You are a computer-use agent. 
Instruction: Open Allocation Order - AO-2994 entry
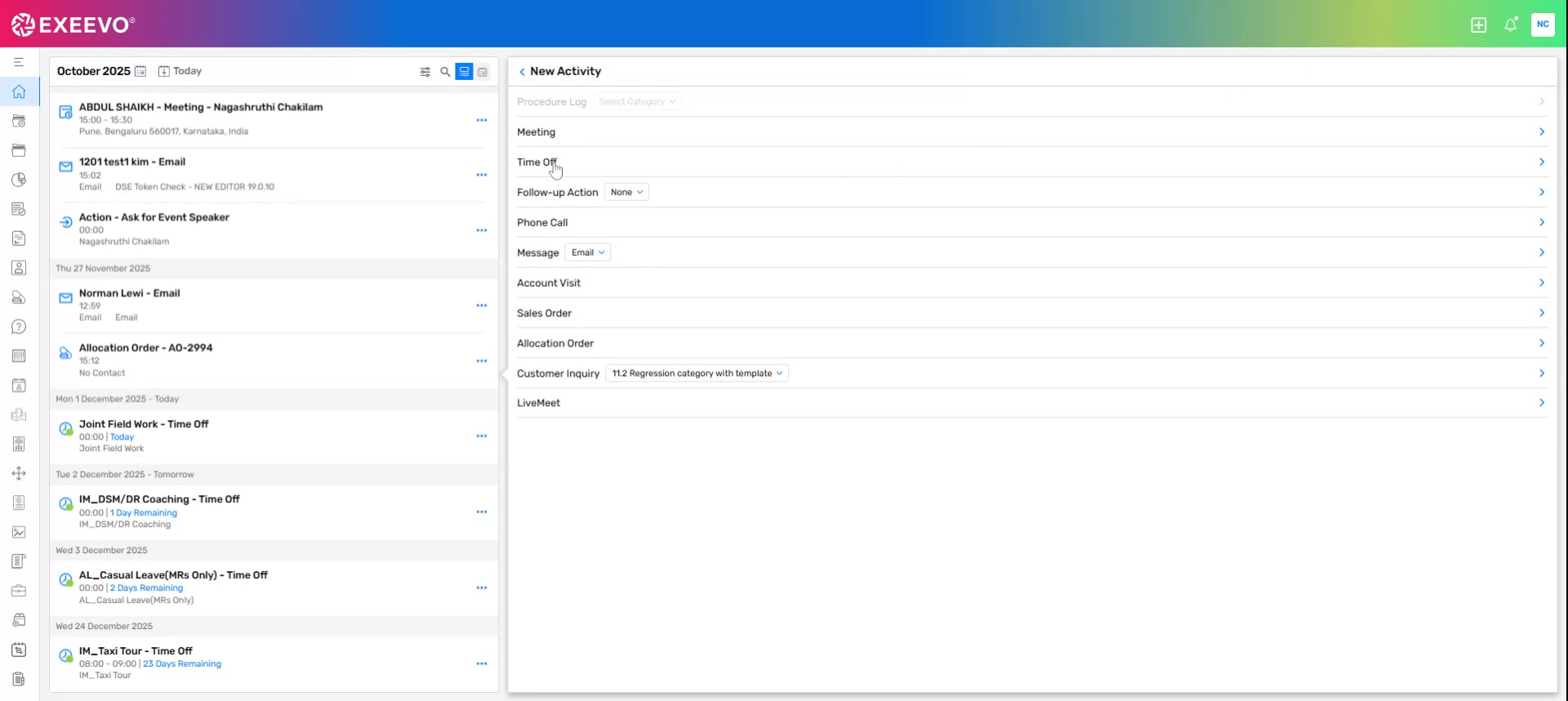tap(146, 348)
